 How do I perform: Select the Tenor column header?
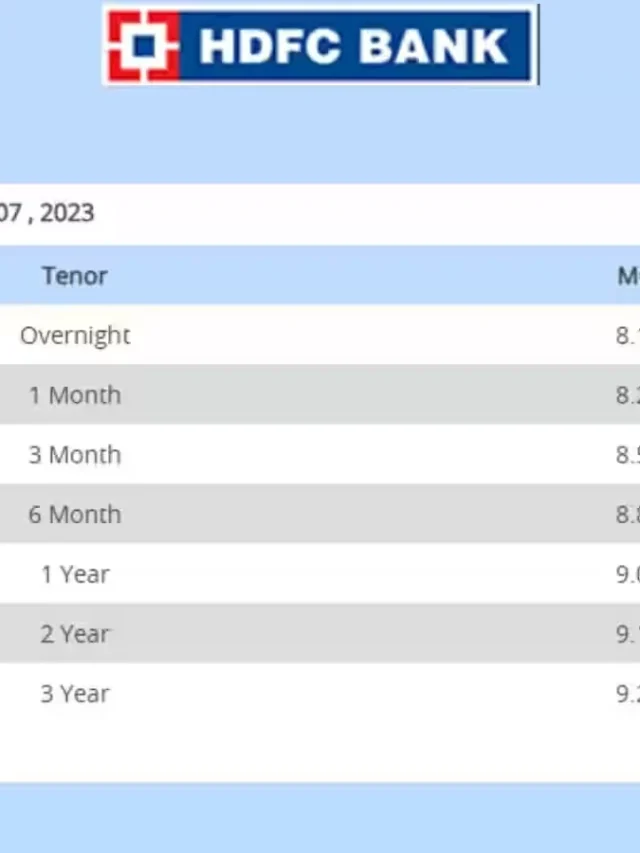[x=75, y=276]
